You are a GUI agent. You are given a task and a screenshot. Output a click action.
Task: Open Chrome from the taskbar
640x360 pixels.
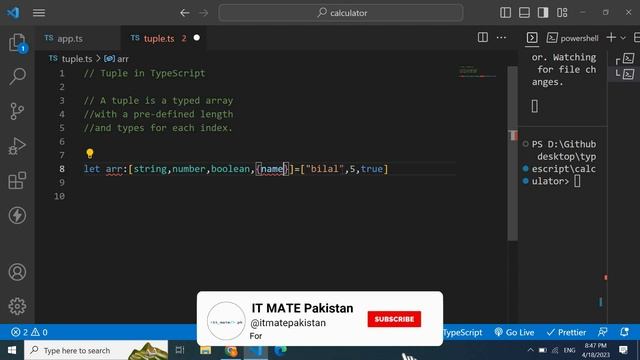[x=231, y=350]
